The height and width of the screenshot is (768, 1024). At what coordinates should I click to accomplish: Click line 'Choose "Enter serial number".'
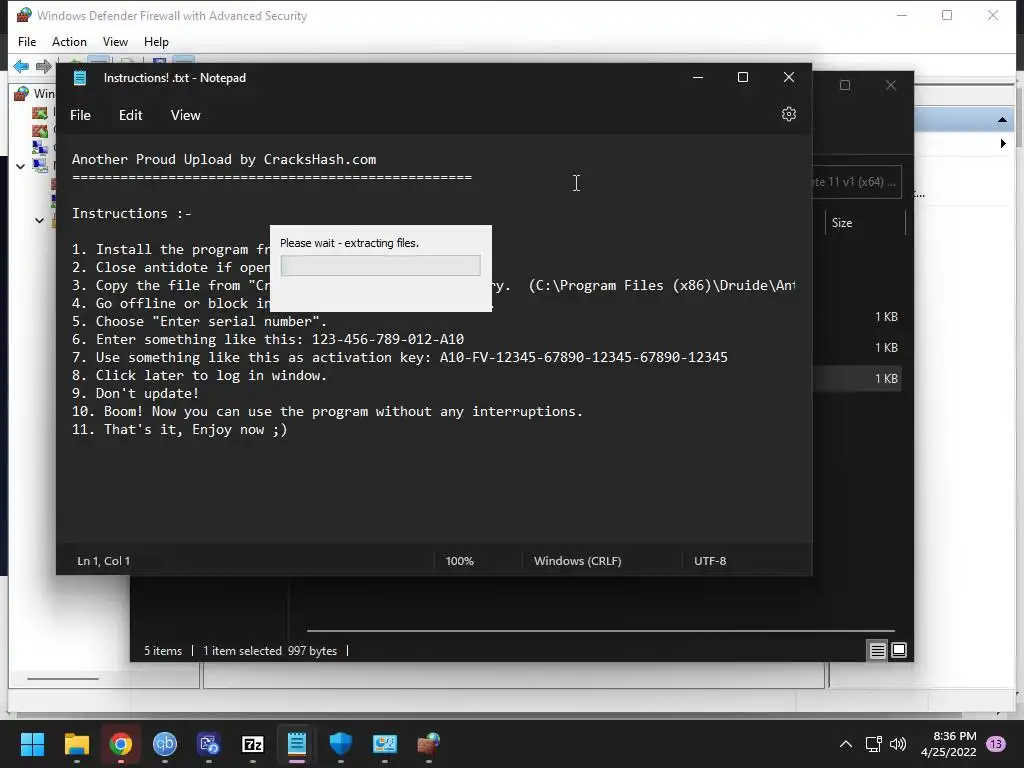point(212,321)
